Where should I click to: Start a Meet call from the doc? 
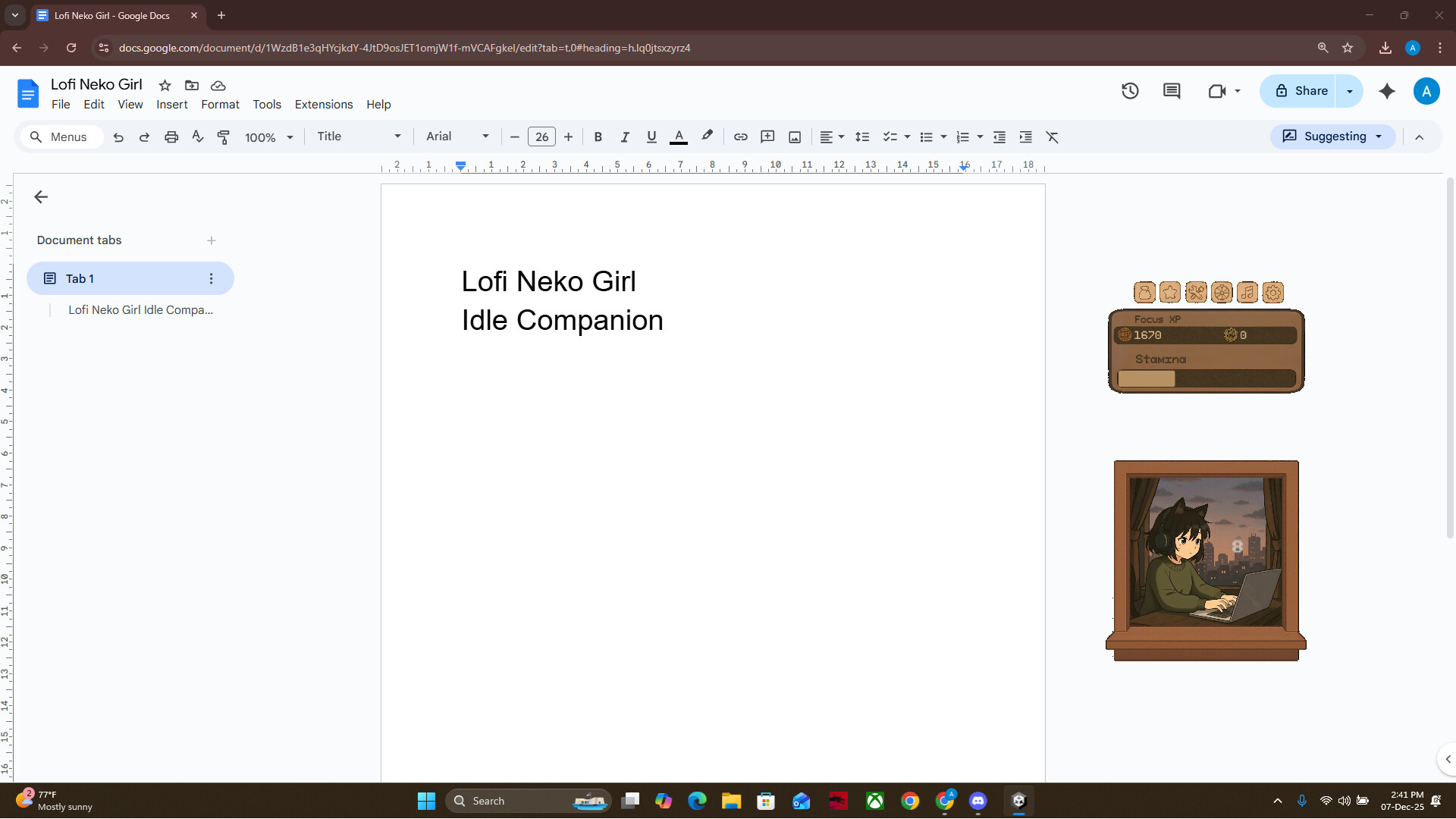point(1219,90)
